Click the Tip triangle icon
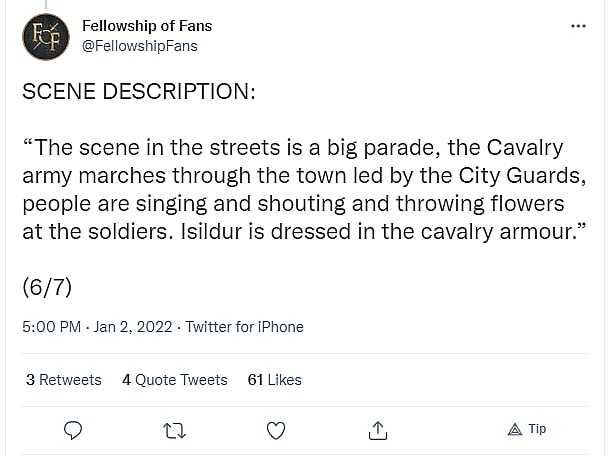This screenshot has width=612, height=456. 515,429
